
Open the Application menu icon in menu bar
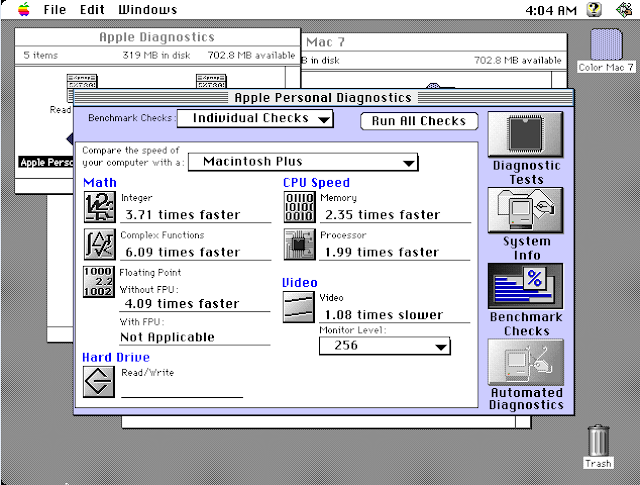(624, 9)
